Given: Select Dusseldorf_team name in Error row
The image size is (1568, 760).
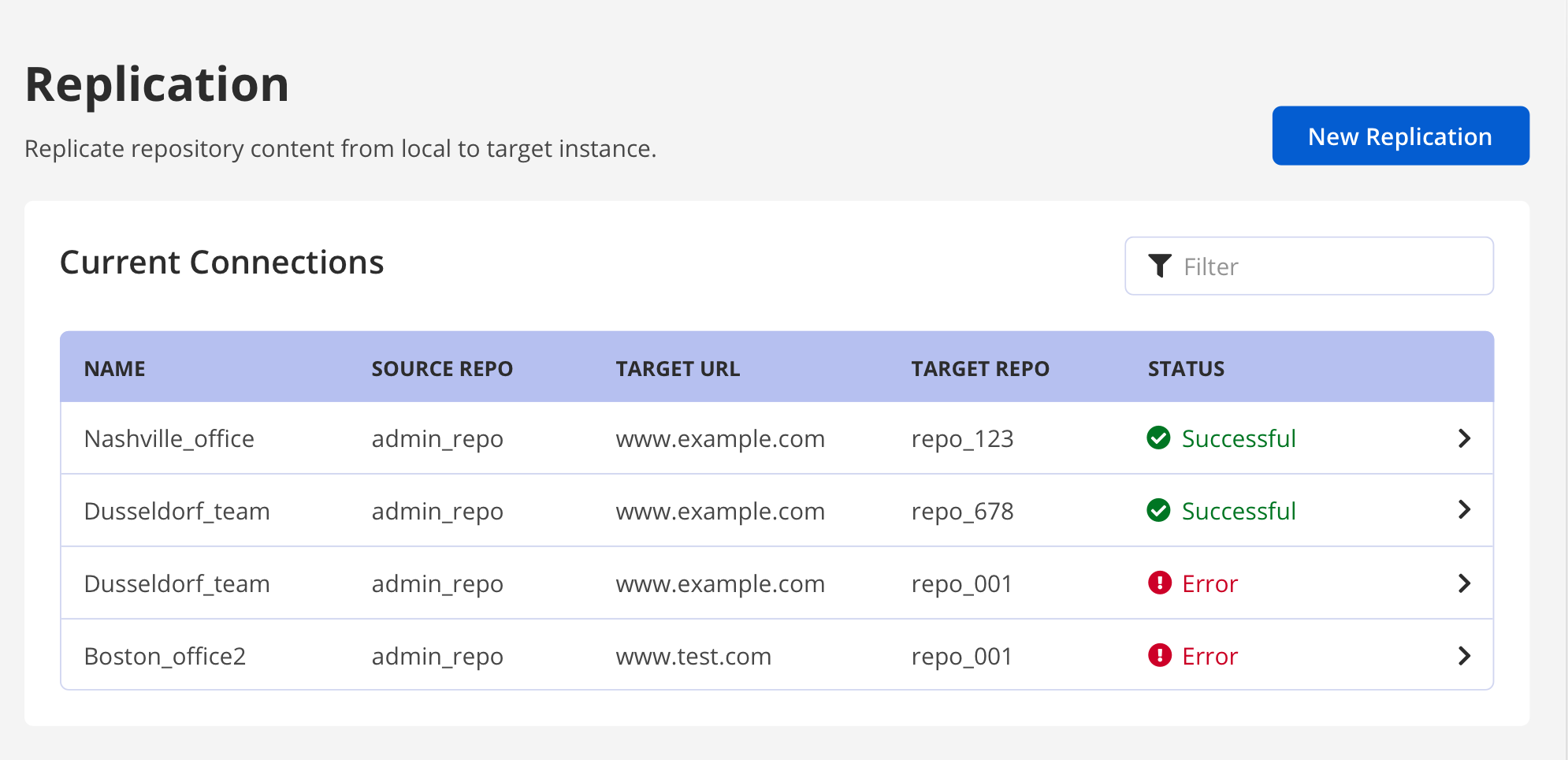Looking at the screenshot, I should 177,583.
